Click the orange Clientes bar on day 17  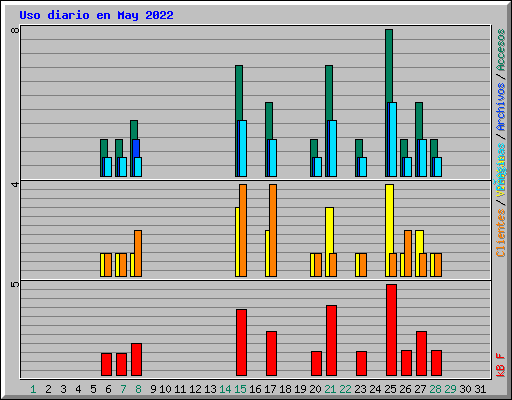(273, 230)
